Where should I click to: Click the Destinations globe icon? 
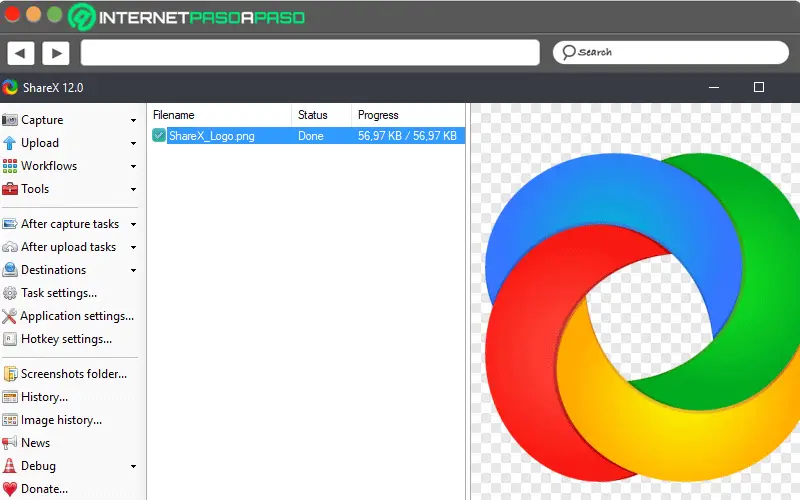[x=10, y=270]
